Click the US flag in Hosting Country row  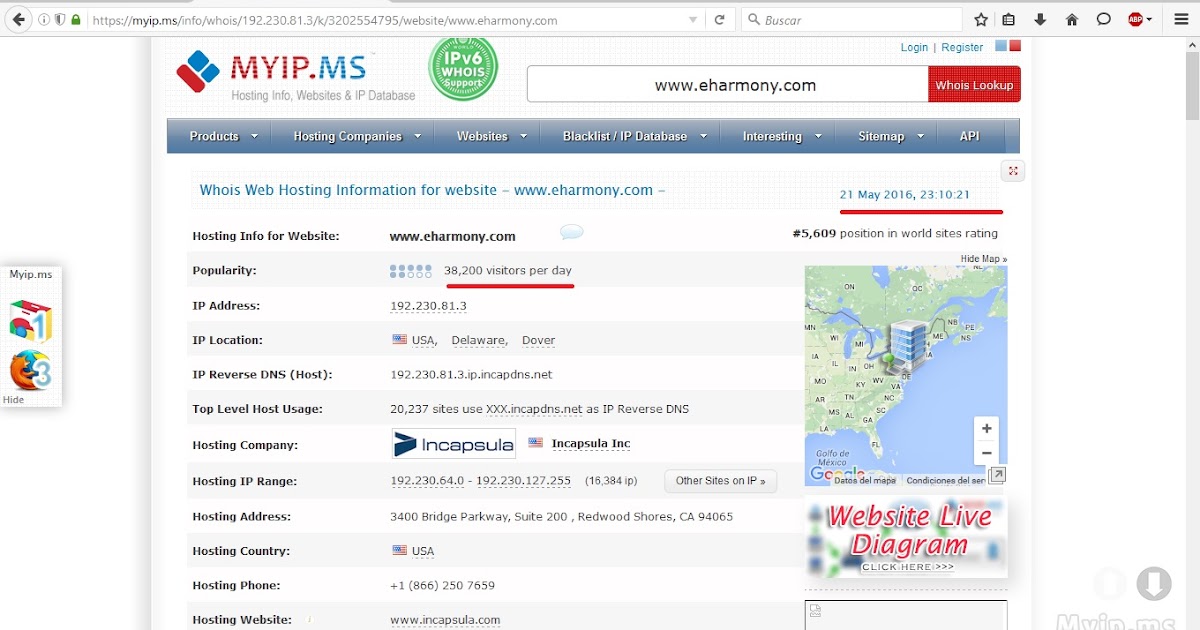point(399,550)
